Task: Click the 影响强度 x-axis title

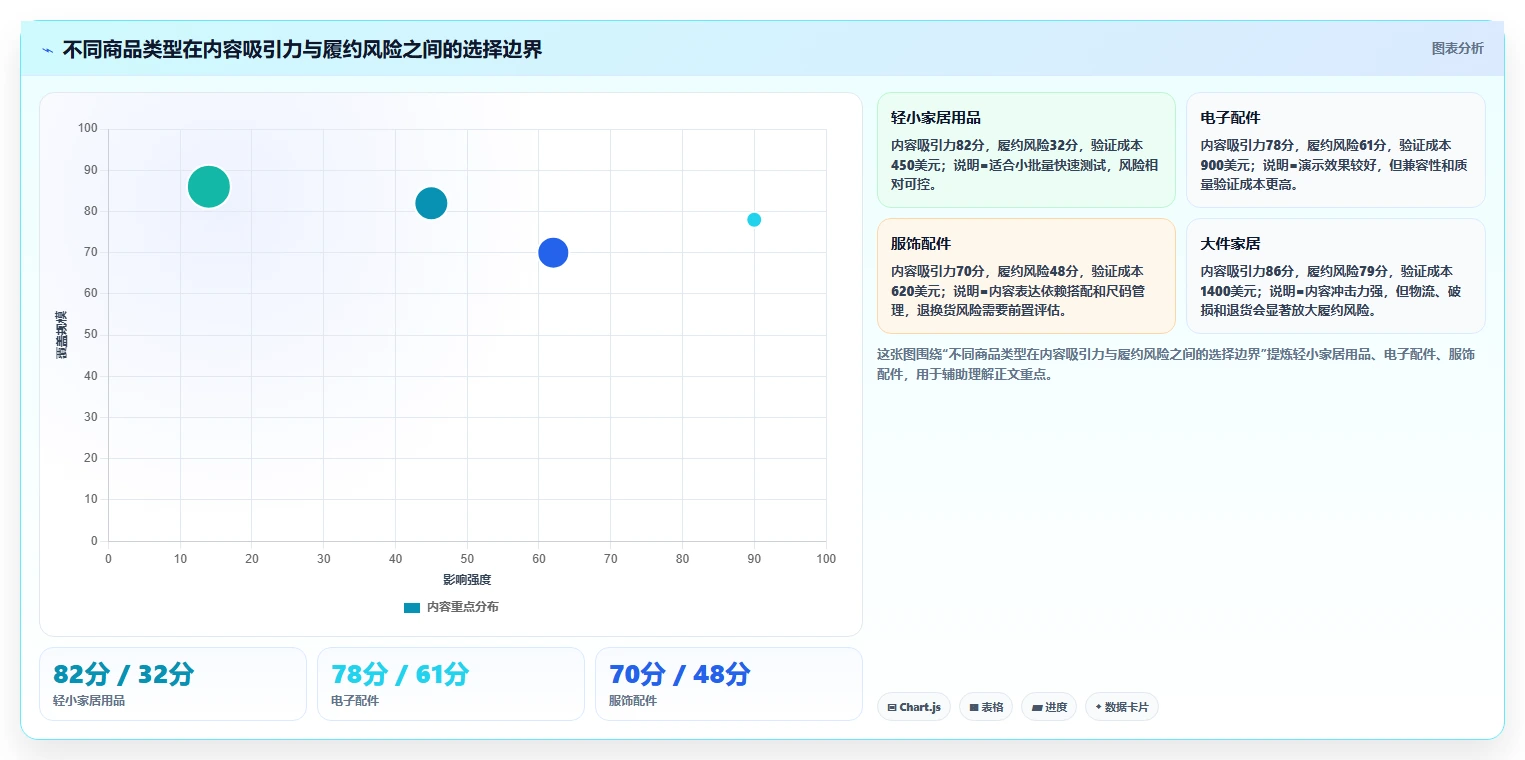Action: (467, 580)
